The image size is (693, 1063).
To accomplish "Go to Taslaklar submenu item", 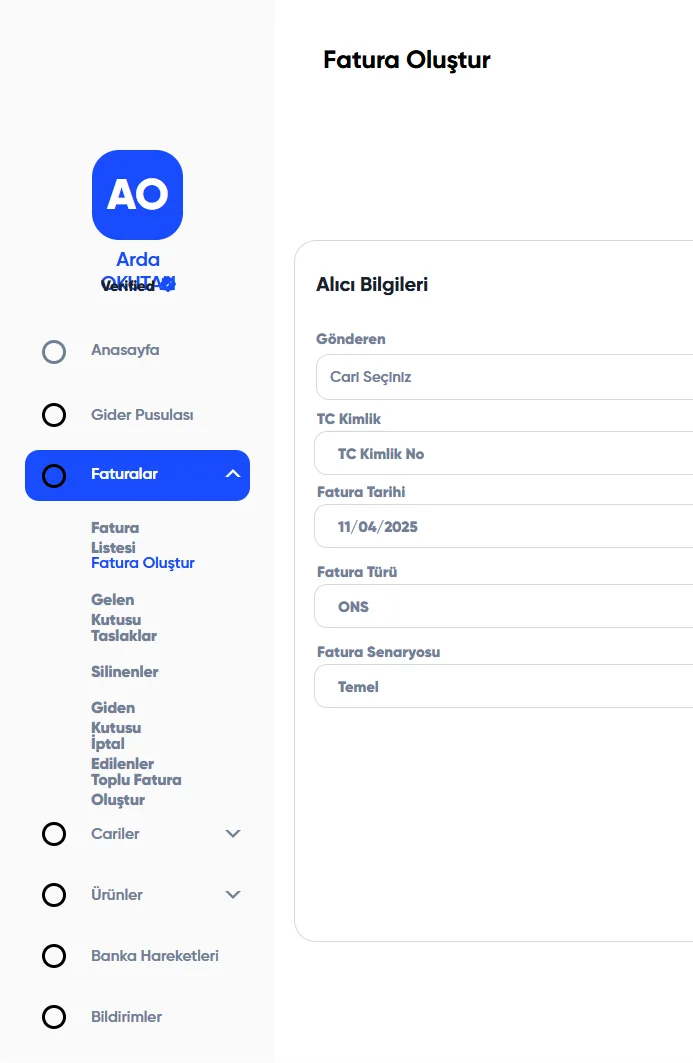I will pyautogui.click(x=124, y=636).
